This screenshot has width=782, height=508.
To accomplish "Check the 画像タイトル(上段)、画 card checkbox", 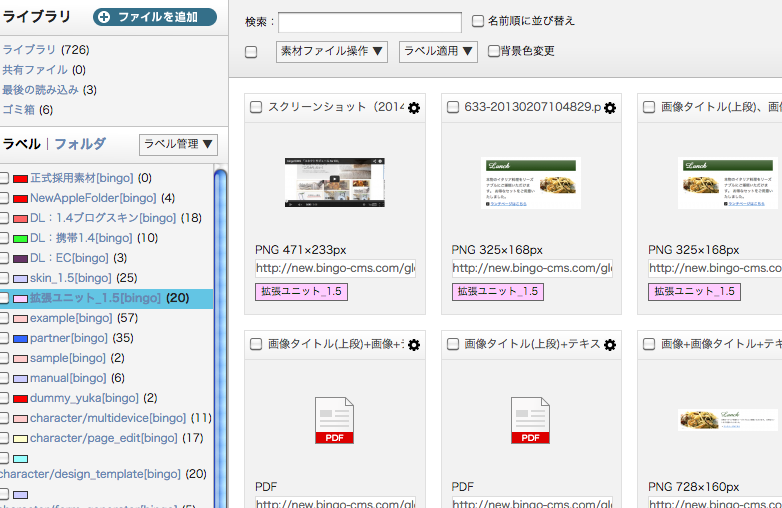I will coord(649,107).
